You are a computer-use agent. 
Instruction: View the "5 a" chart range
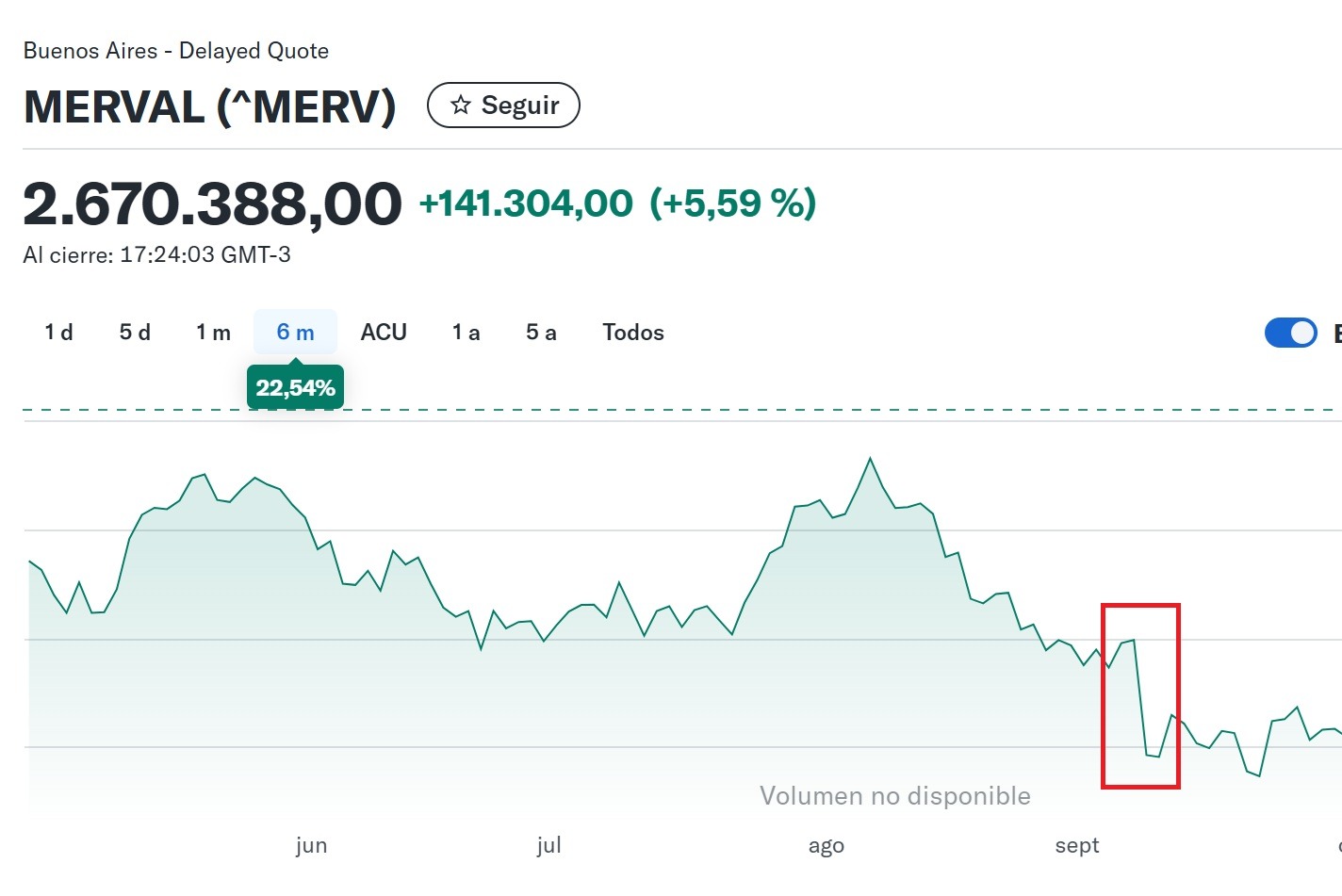540,332
